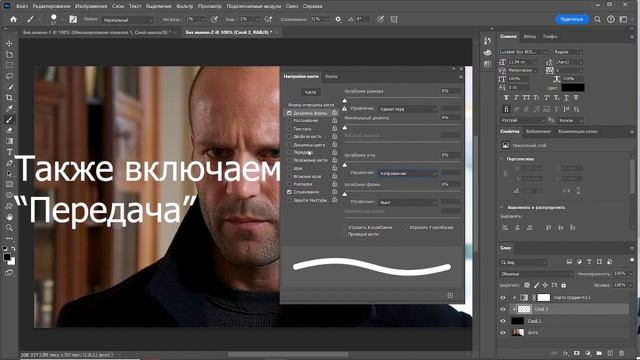Click the Кисти button in brush settings
640x360 pixels.
[311, 92]
